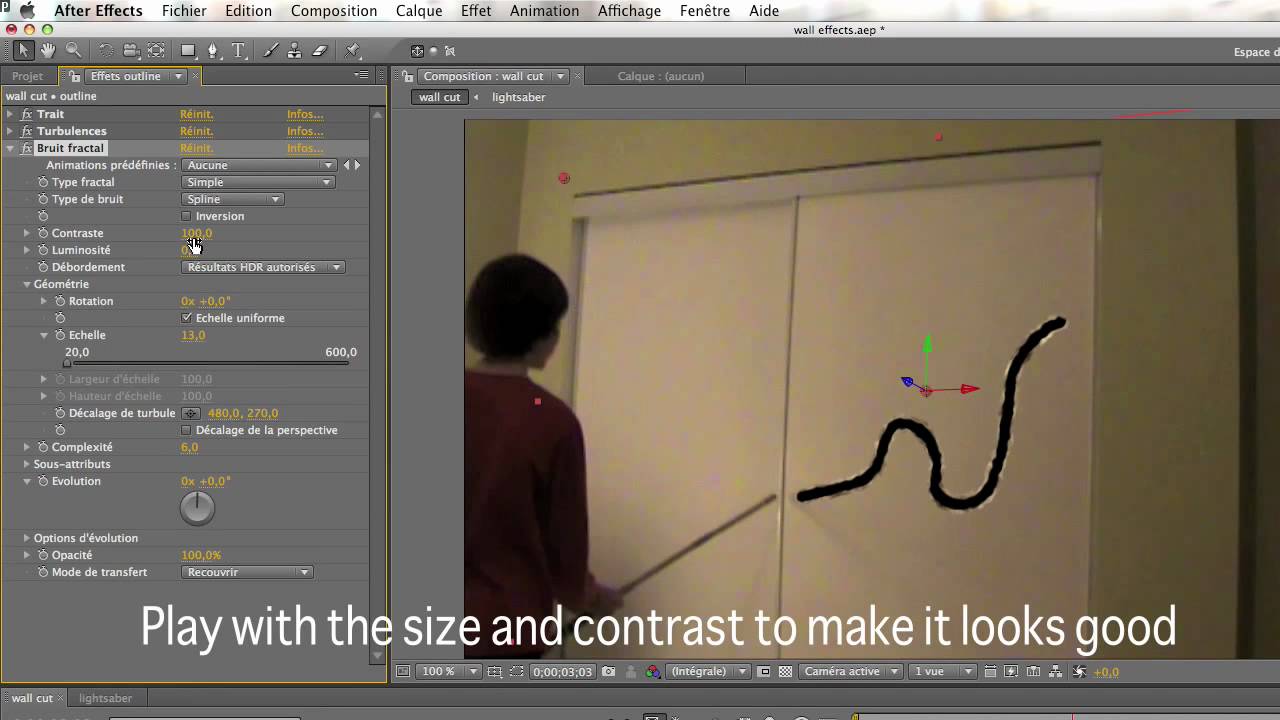Toggle the Echelle stopwatch
1280x720 pixels.
tap(60, 335)
